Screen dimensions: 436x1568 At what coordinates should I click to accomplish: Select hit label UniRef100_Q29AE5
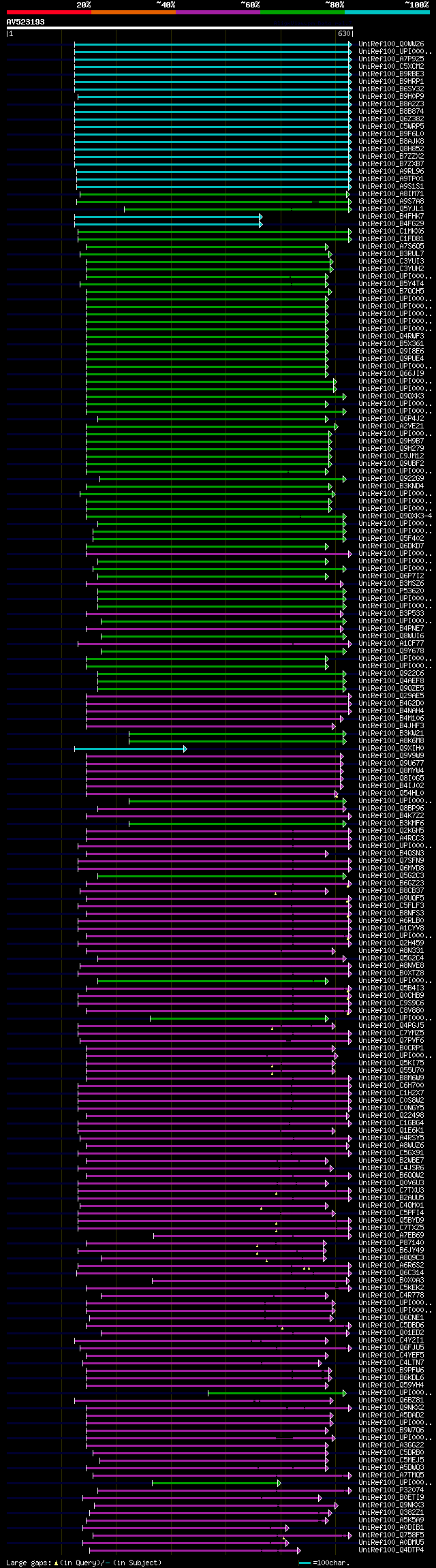click(x=391, y=696)
